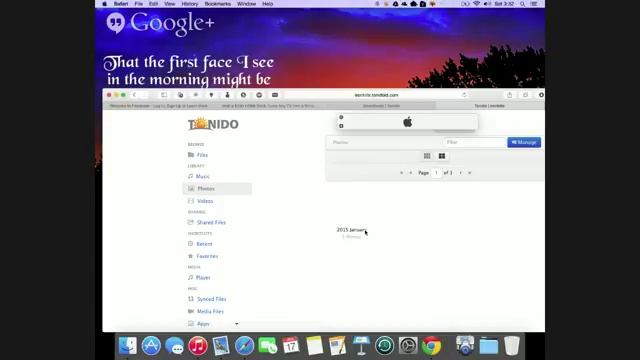This screenshot has height=360, width=640.
Task: Show all tabs in Safari
Action: pyautogui.click(x=525, y=95)
